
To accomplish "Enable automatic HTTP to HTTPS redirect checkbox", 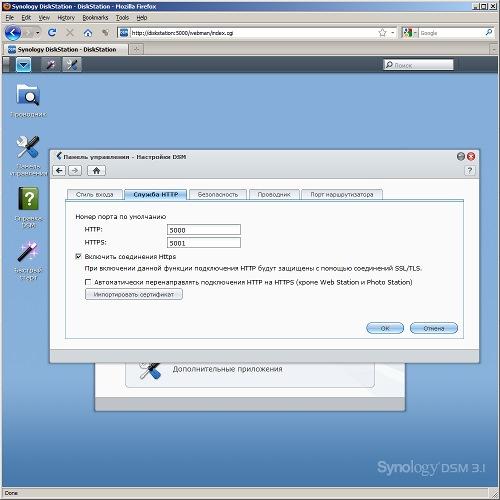I will (88, 282).
